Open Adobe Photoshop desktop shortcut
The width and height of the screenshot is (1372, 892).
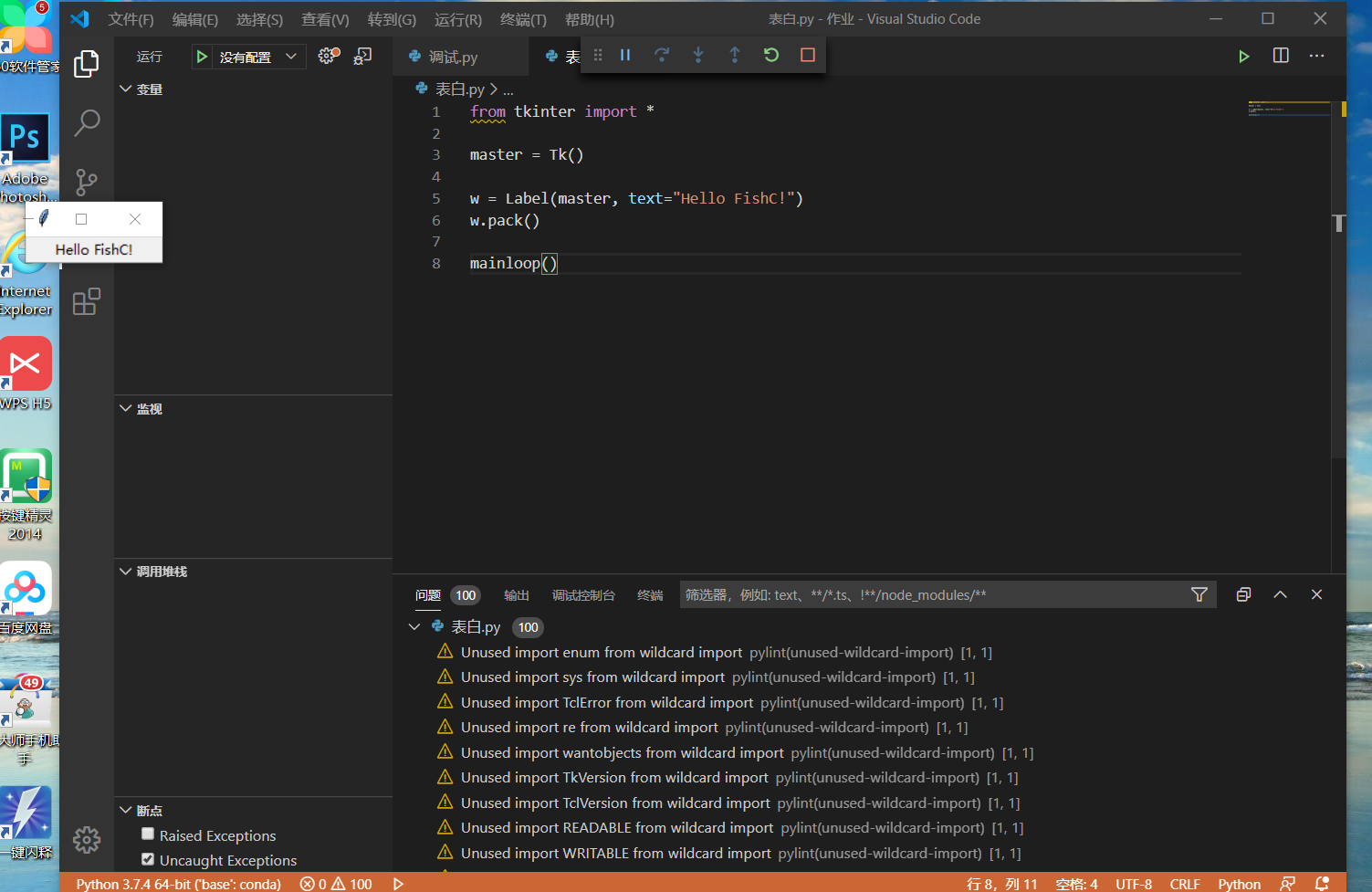coord(26,159)
